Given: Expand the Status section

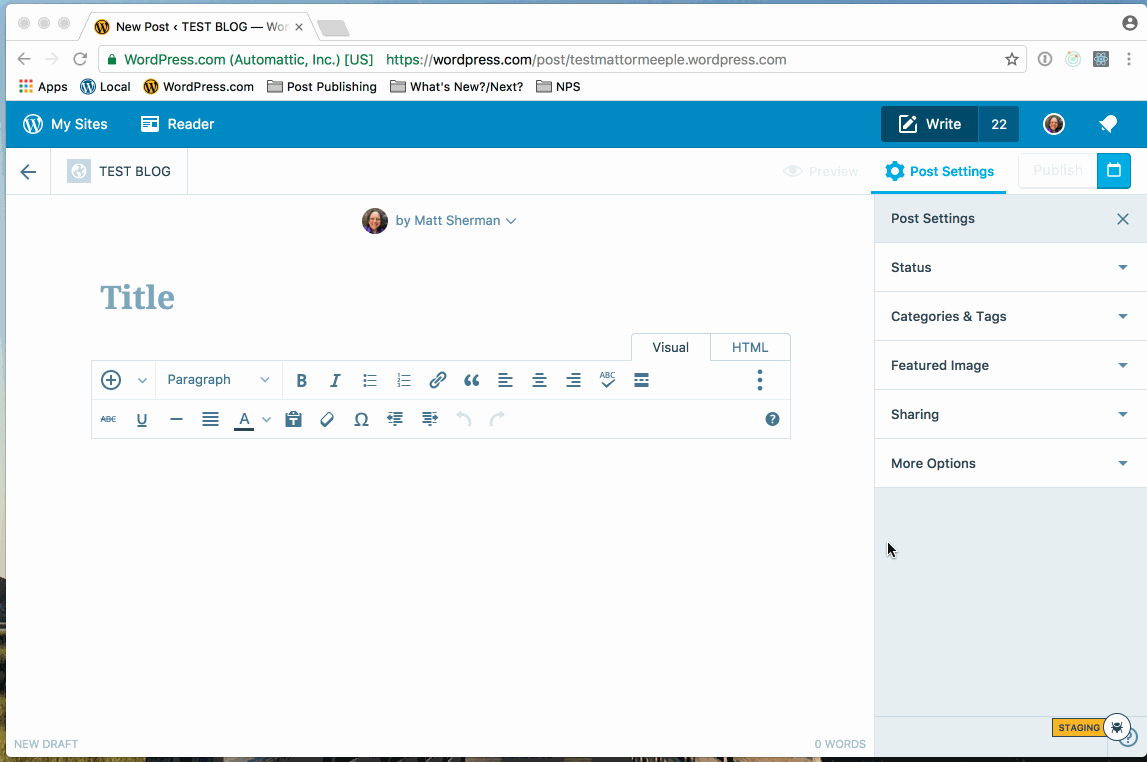Looking at the screenshot, I should pos(1010,268).
